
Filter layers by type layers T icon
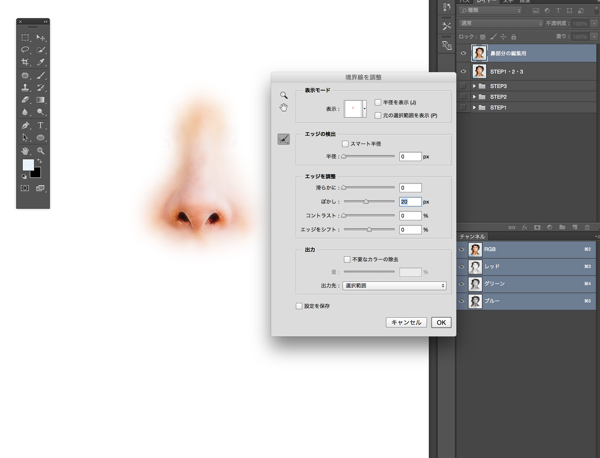558,11
